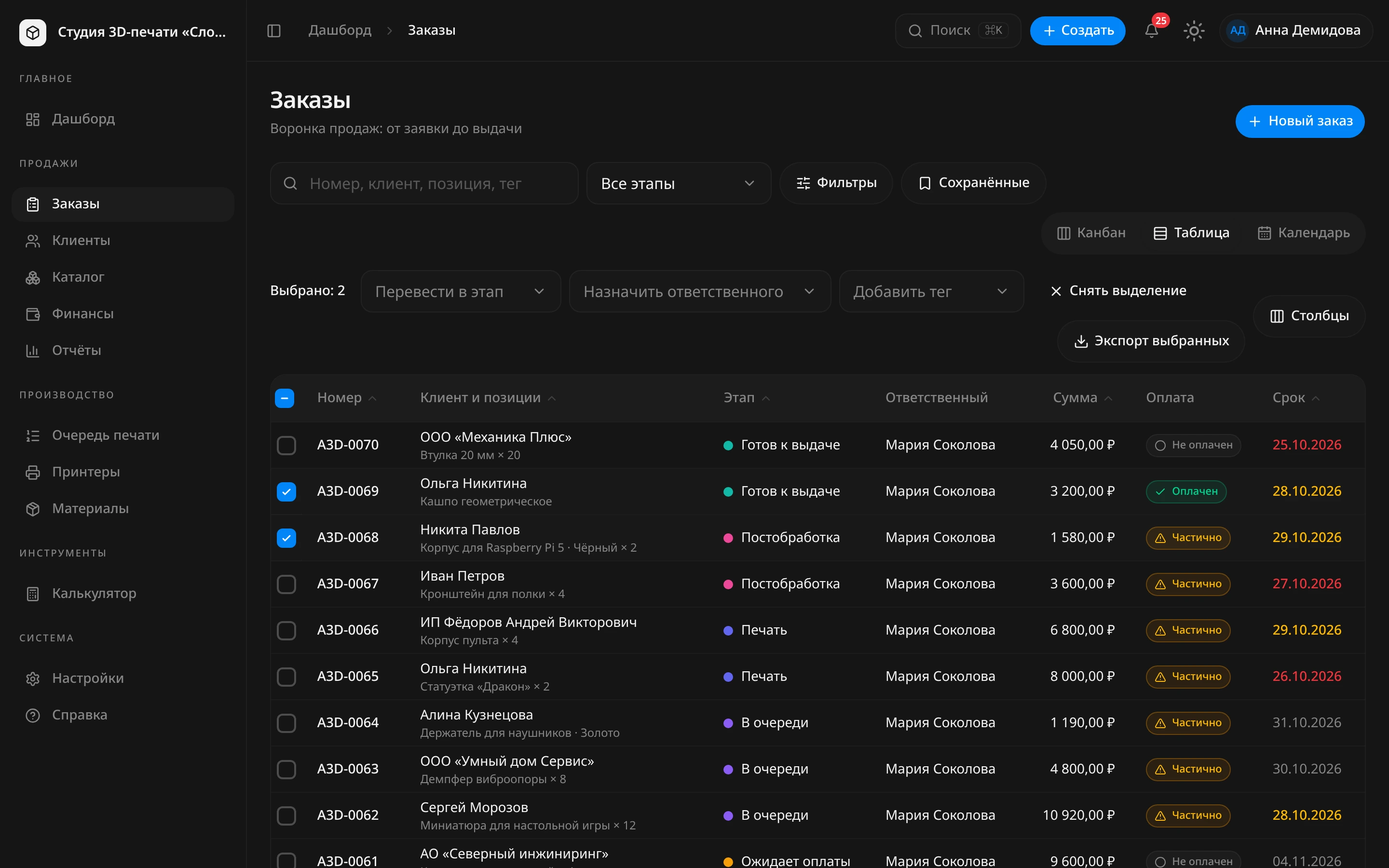Click the Клиенты people icon
Screen dimensions: 1389x868
33,241
